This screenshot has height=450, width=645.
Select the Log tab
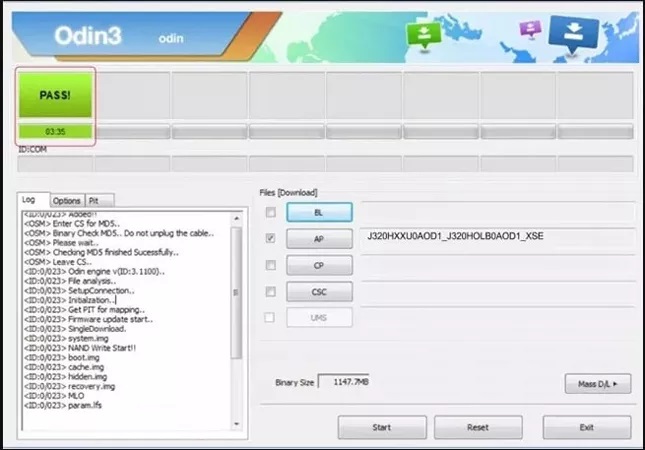(x=31, y=200)
